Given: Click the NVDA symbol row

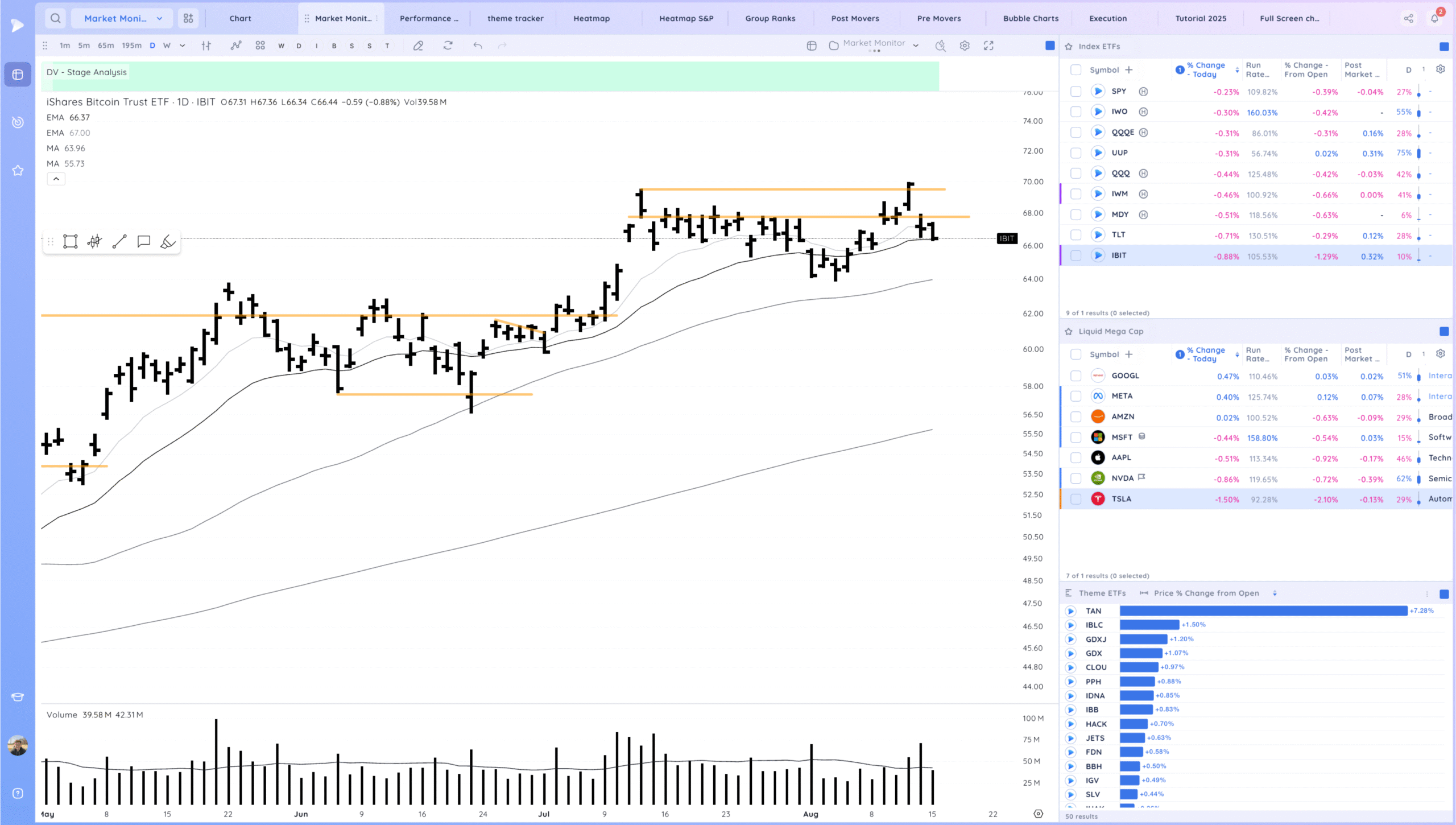Looking at the screenshot, I should [x=1122, y=478].
